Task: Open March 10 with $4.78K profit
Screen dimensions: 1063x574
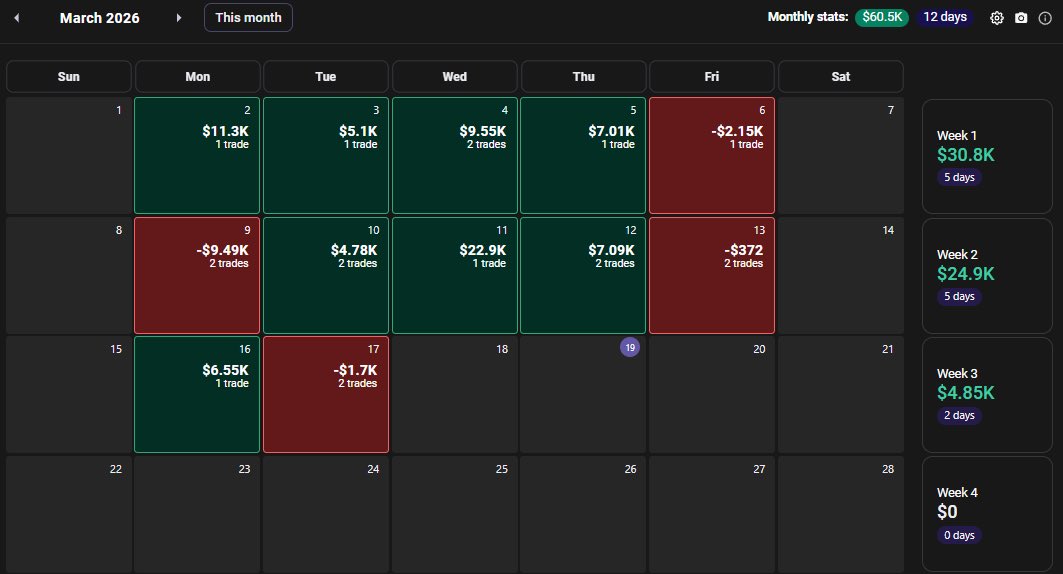Action: tap(325, 275)
